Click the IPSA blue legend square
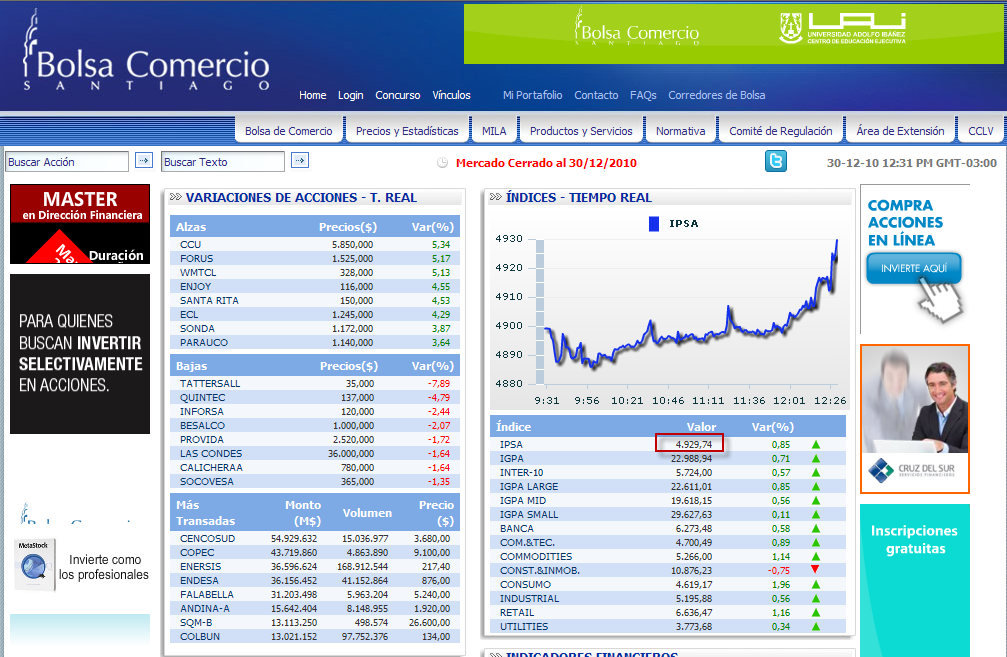This screenshot has height=657, width=1007. [x=654, y=223]
